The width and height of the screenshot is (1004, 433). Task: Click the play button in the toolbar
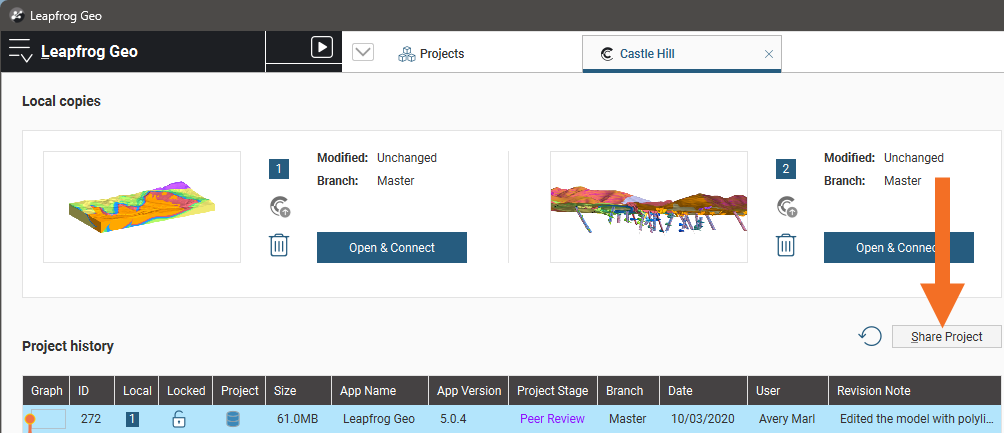321,47
